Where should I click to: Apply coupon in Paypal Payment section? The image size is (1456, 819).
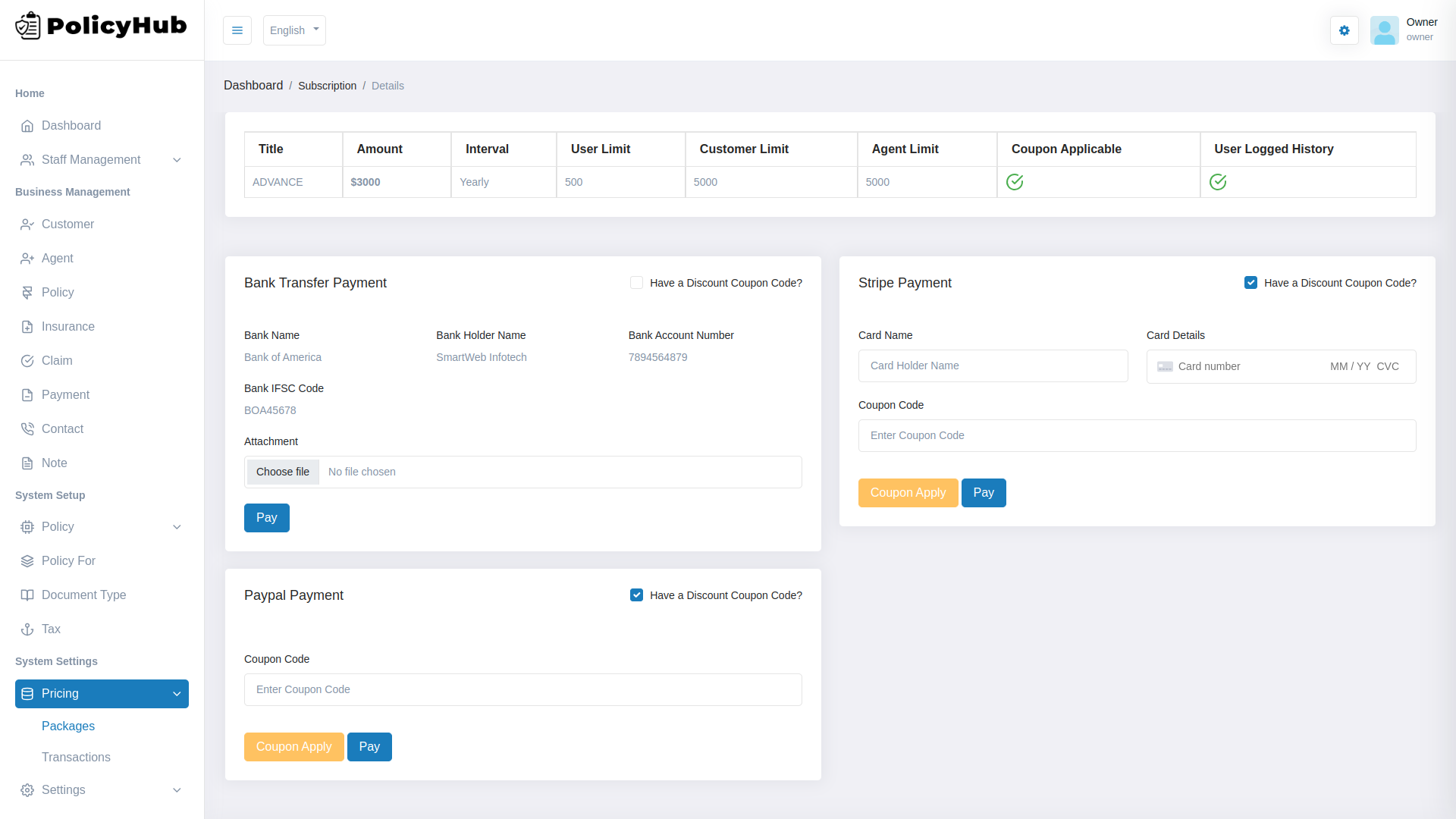click(x=293, y=746)
